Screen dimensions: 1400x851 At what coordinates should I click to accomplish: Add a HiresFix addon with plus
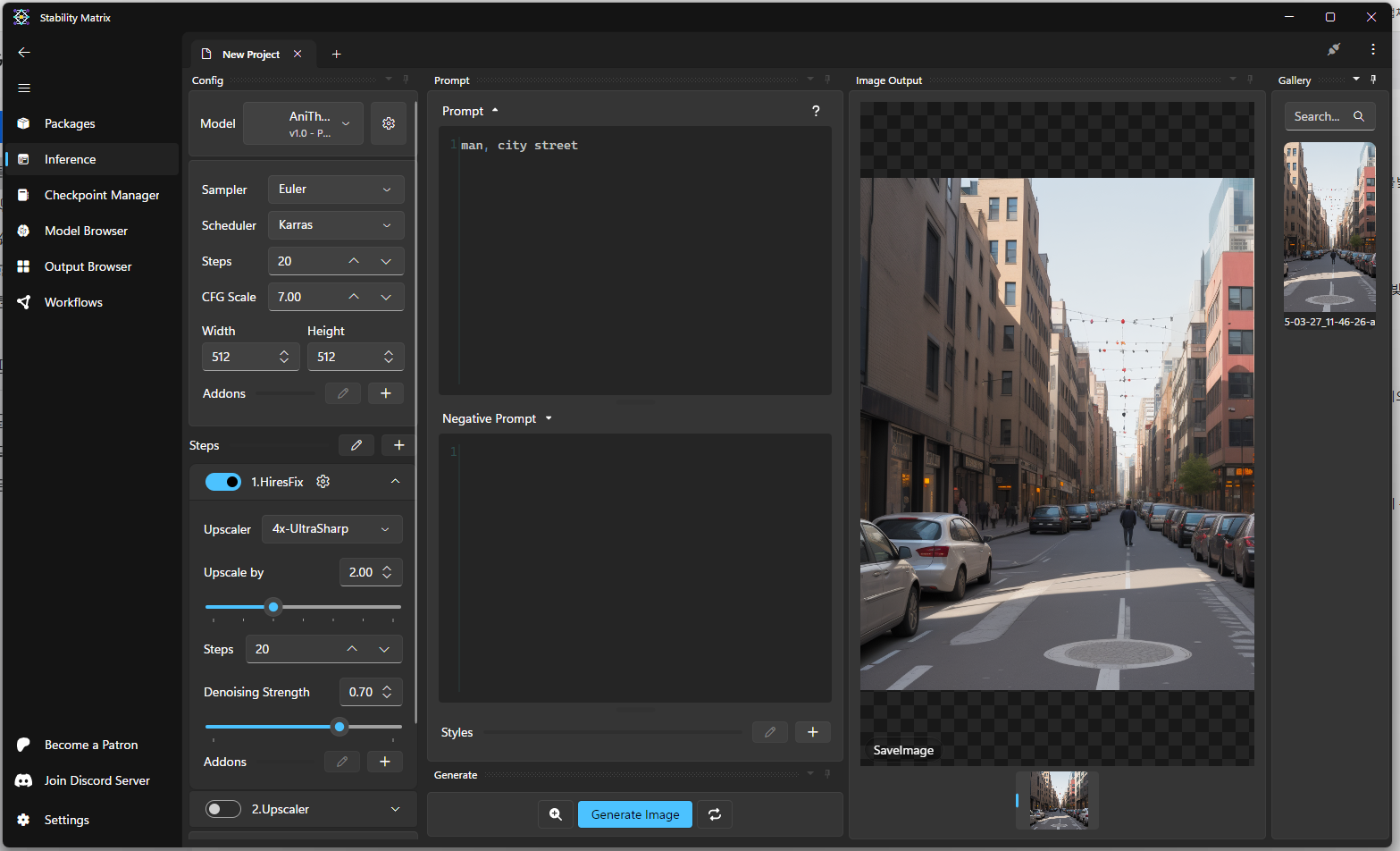[x=385, y=762]
